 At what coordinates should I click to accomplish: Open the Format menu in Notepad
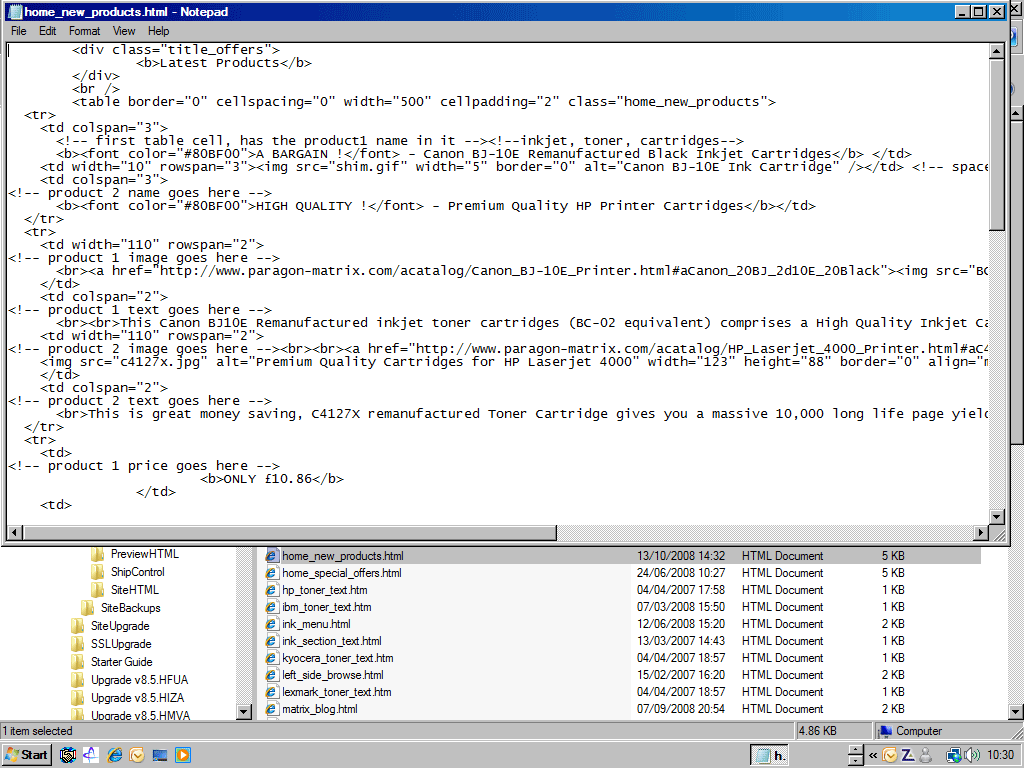coord(84,31)
